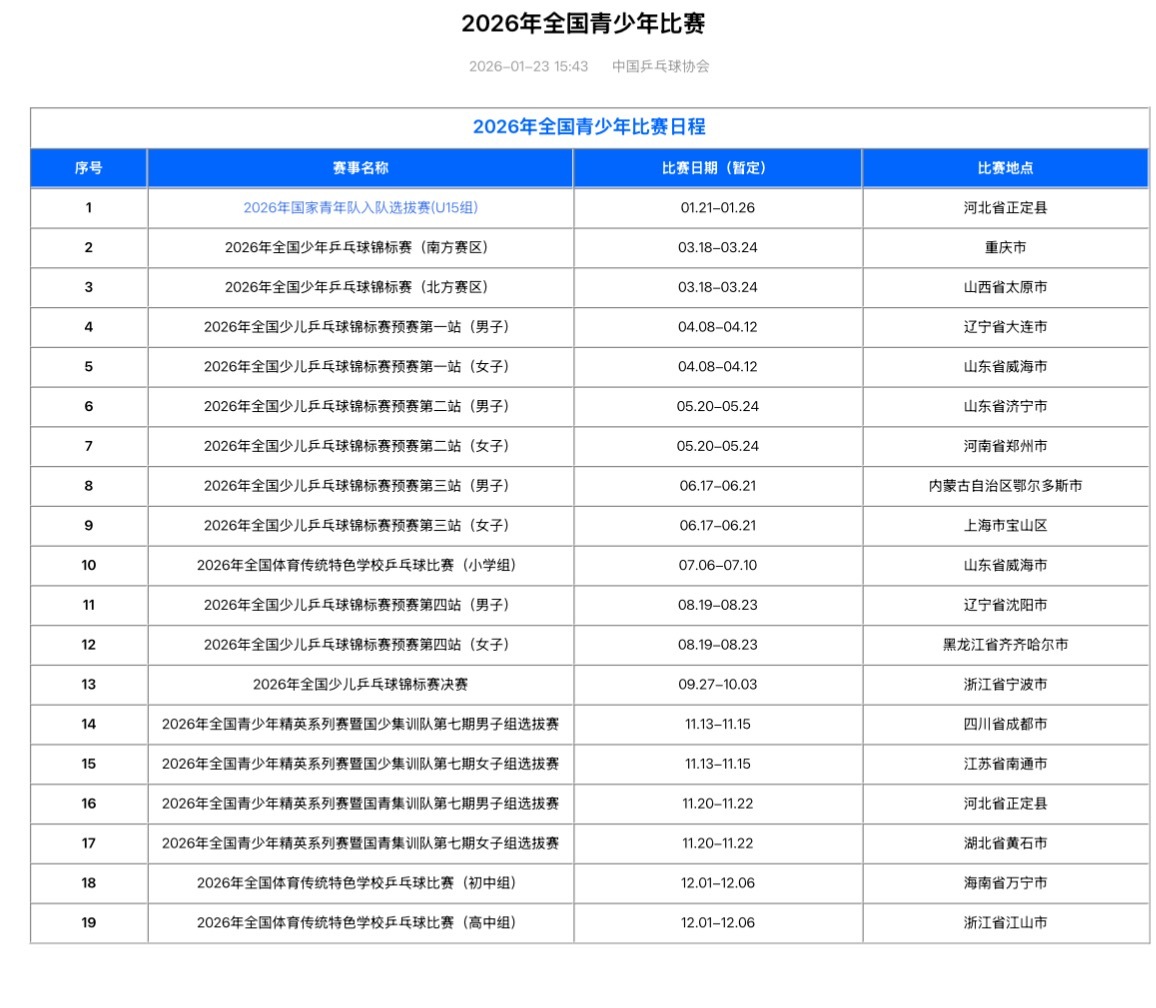Select the event 传统特色学校乒乓球比赛(小学组)
Image resolution: width=1156 pixels, height=1008 pixels.
point(361,566)
